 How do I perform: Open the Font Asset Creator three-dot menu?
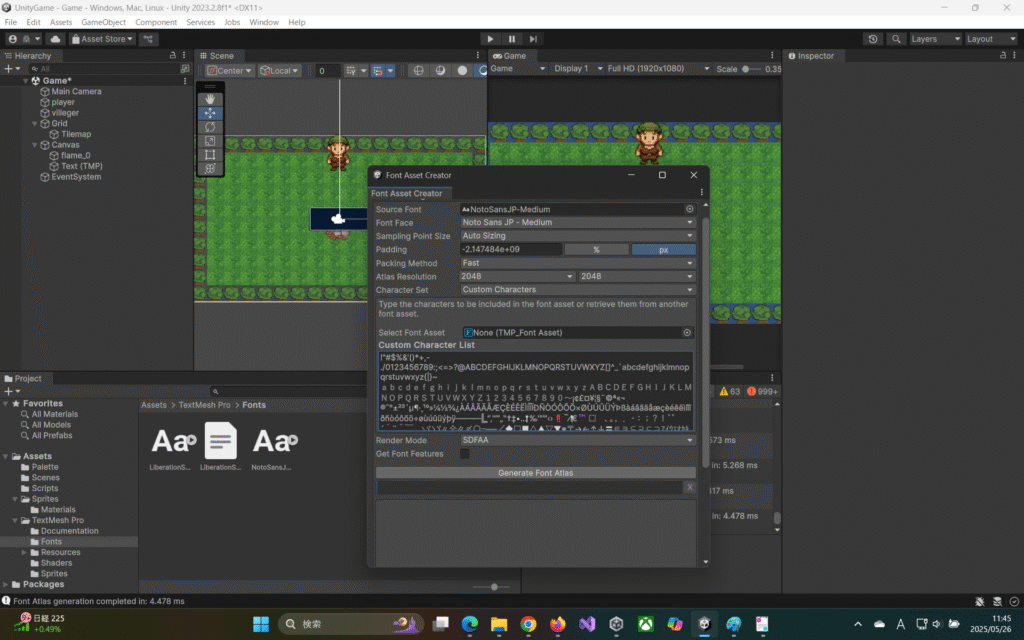click(702, 193)
